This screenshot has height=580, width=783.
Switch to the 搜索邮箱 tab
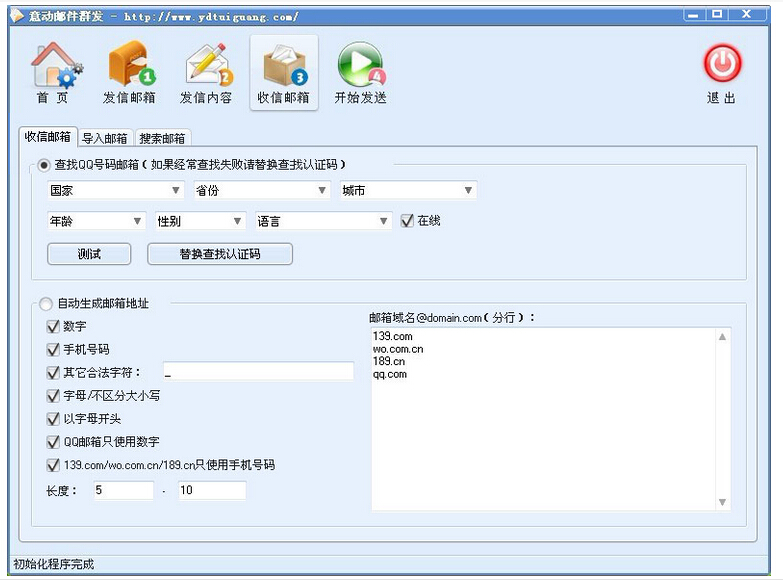(x=163, y=138)
